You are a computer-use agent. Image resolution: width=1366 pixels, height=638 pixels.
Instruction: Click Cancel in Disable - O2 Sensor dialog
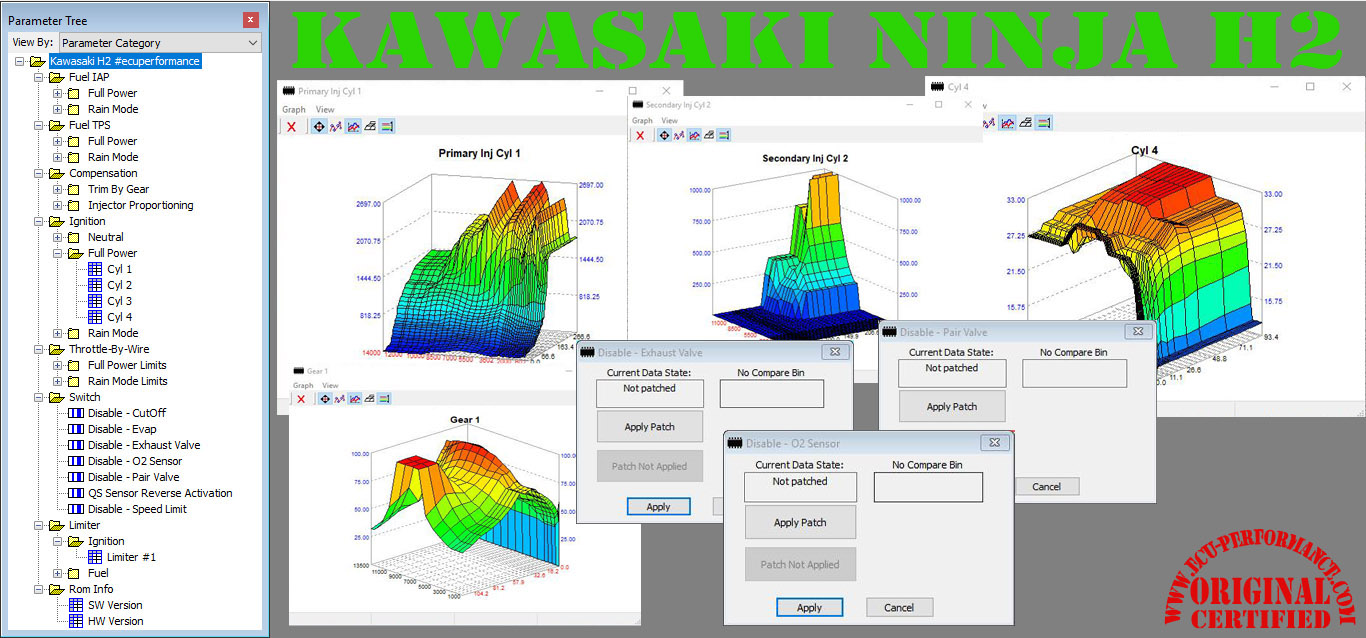coord(899,607)
